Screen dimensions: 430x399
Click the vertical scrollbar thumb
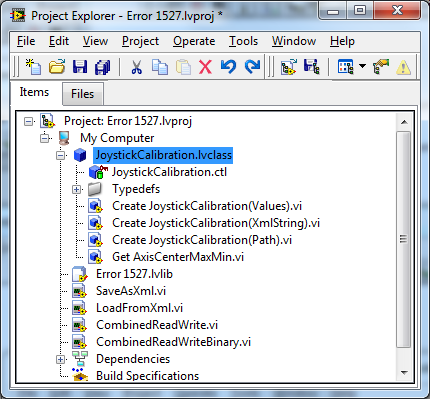404,239
